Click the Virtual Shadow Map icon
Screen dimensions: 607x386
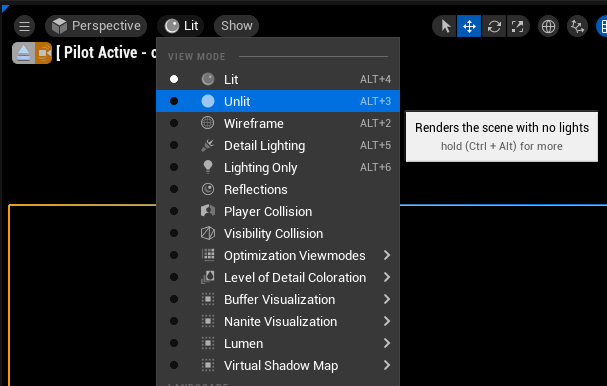(208, 365)
